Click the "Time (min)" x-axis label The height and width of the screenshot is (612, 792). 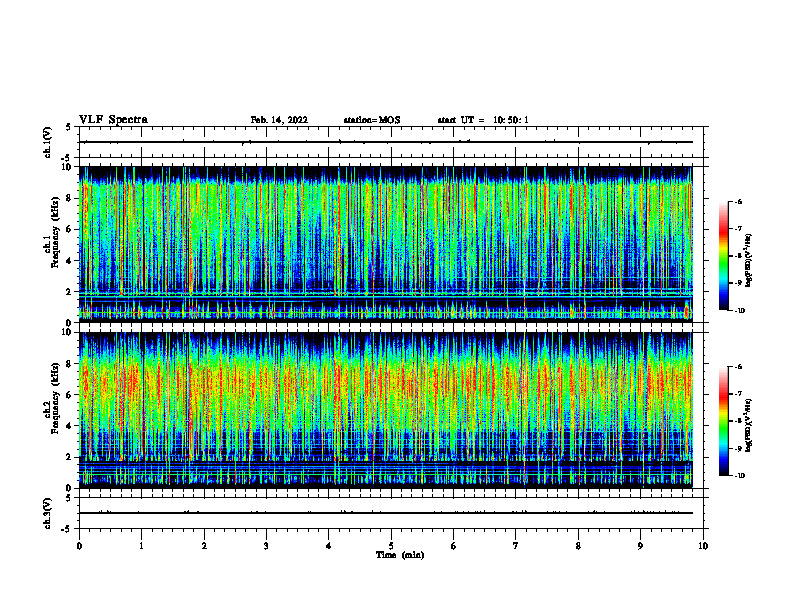pyautogui.click(x=400, y=555)
